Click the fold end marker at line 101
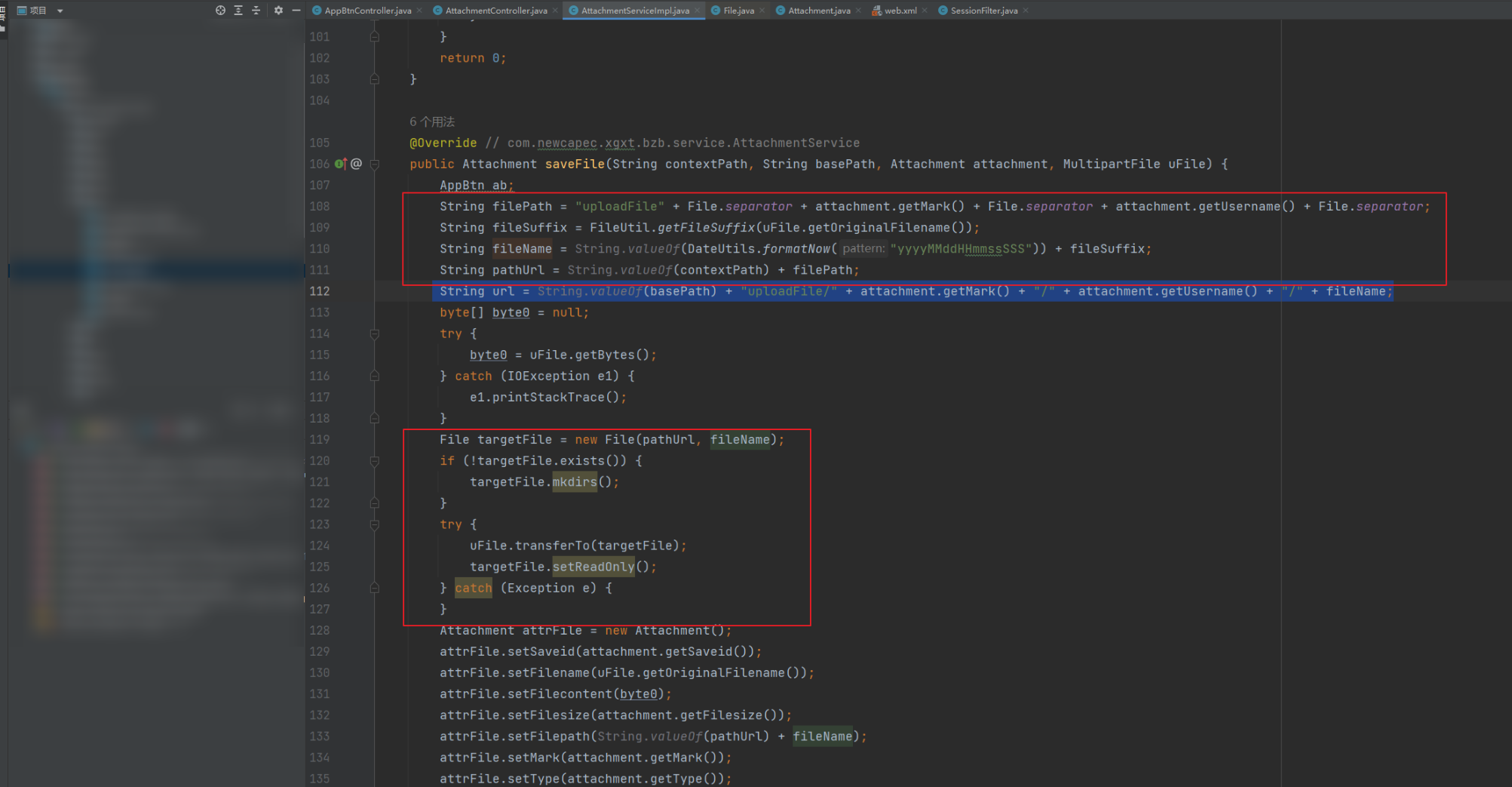This screenshot has height=787, width=1512. (375, 37)
